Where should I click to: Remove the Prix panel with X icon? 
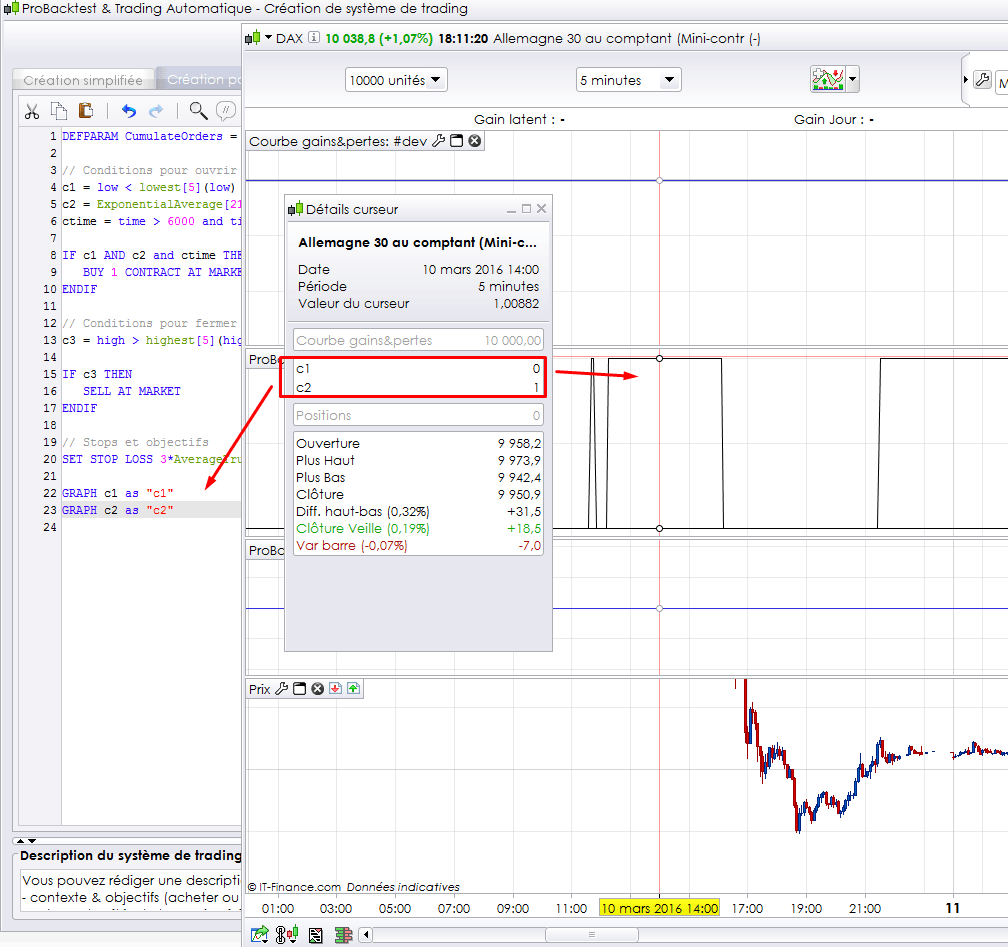click(318, 689)
